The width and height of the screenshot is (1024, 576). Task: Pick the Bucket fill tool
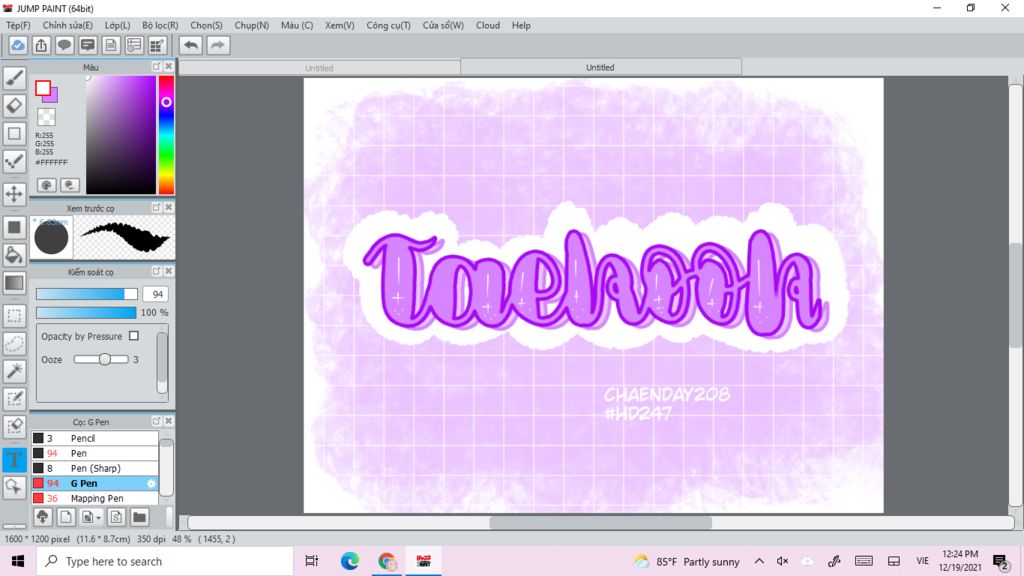[14, 255]
